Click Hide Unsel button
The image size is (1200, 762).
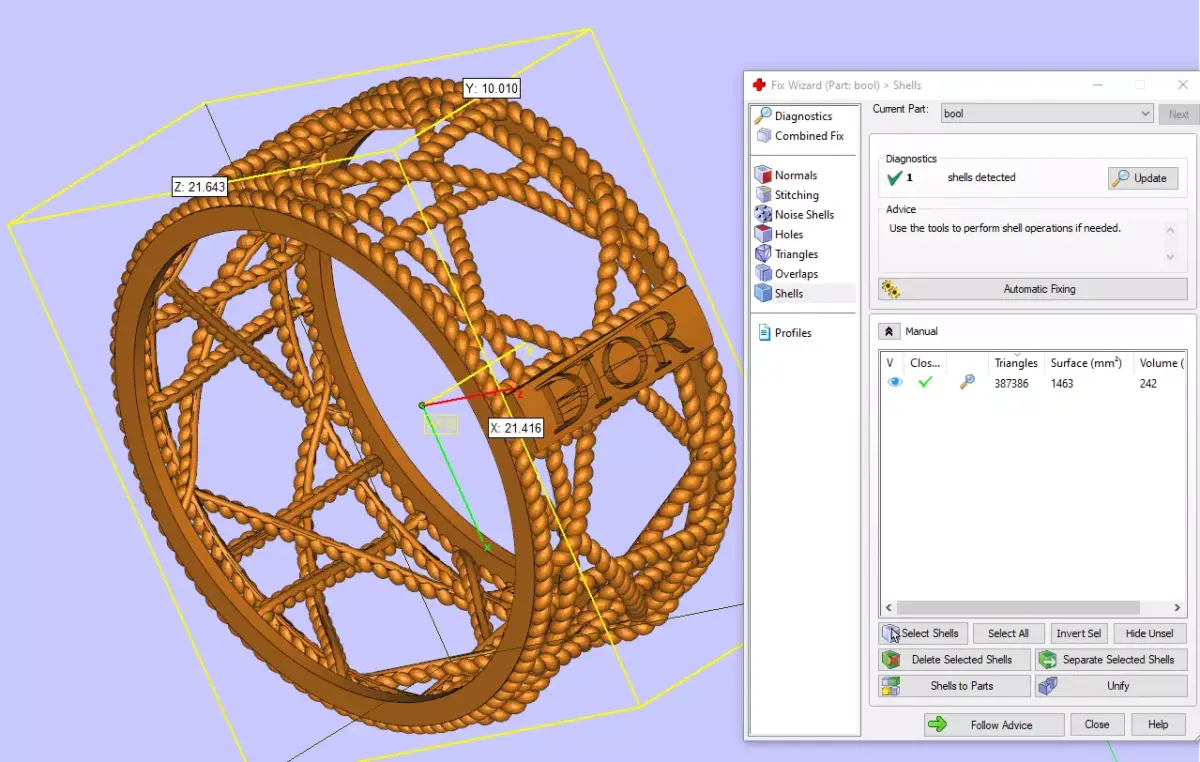pyautogui.click(x=1150, y=633)
